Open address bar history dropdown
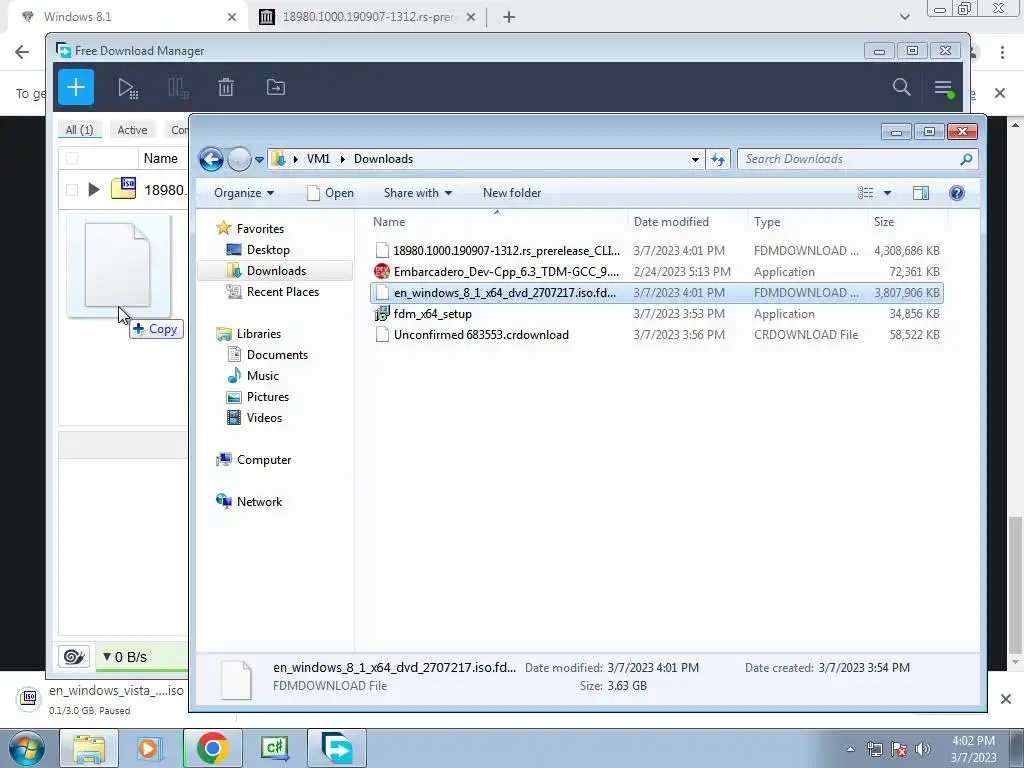 695,159
